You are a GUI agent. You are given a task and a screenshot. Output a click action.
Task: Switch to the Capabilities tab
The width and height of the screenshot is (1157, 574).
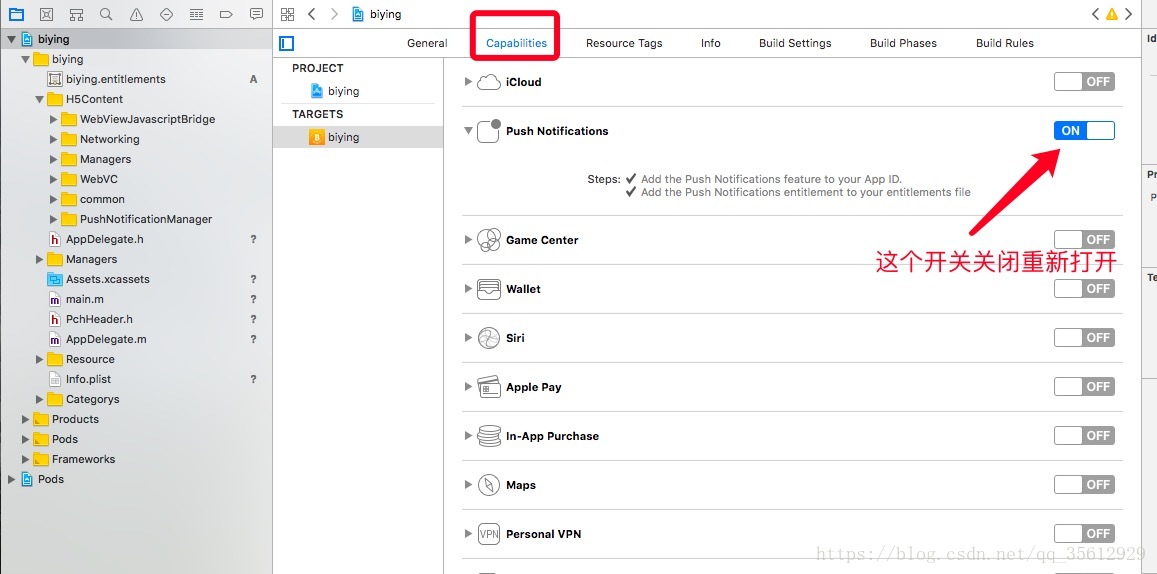coord(517,43)
